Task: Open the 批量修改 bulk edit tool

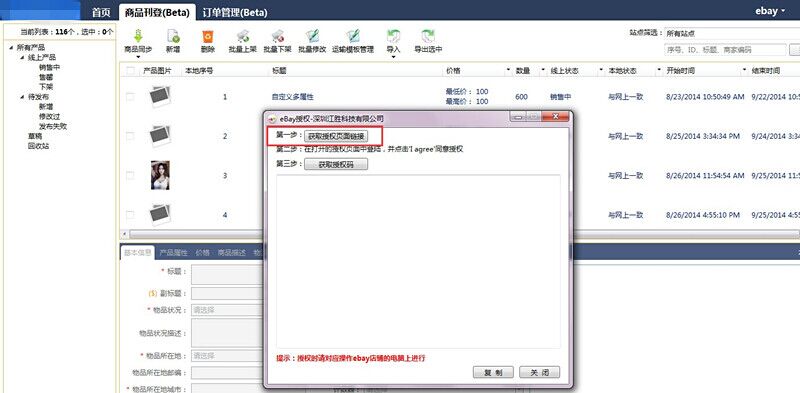Action: 312,37
